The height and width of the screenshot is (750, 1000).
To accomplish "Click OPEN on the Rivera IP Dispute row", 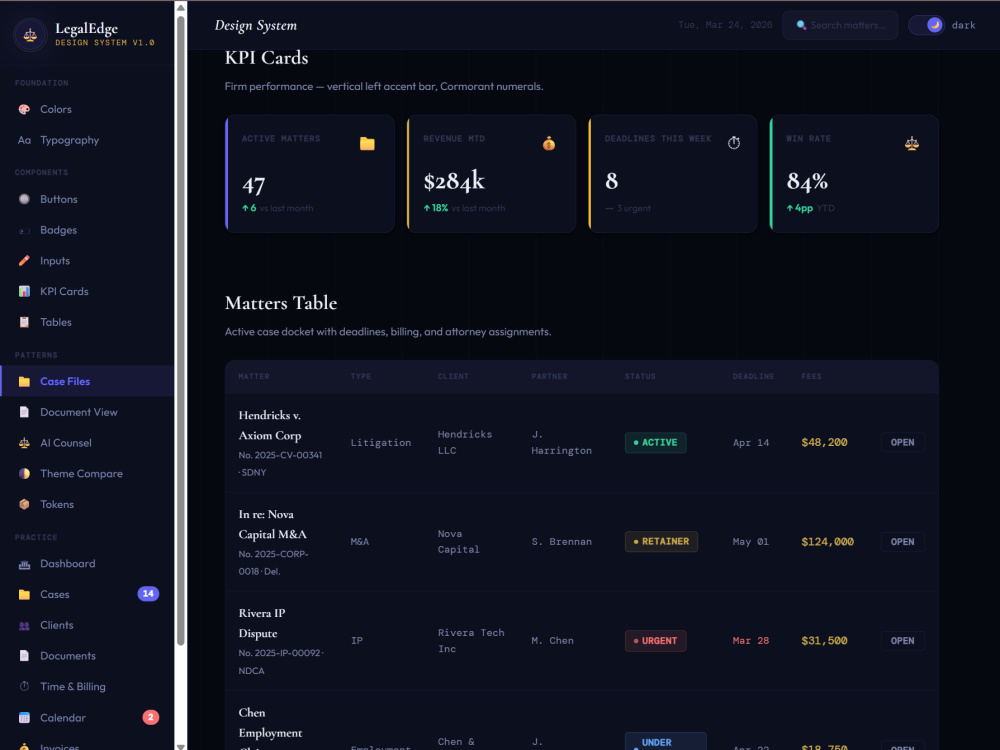I will click(902, 641).
